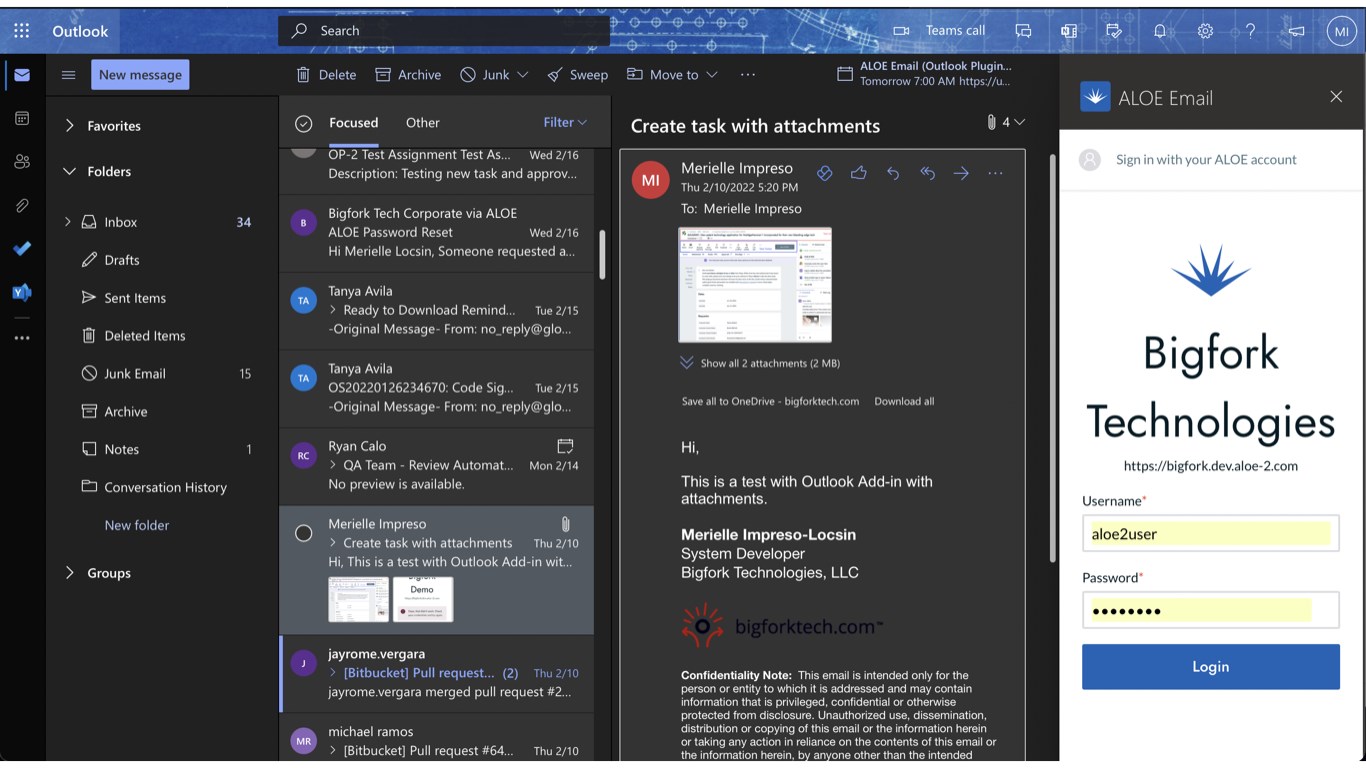Reply to the message

[893, 173]
